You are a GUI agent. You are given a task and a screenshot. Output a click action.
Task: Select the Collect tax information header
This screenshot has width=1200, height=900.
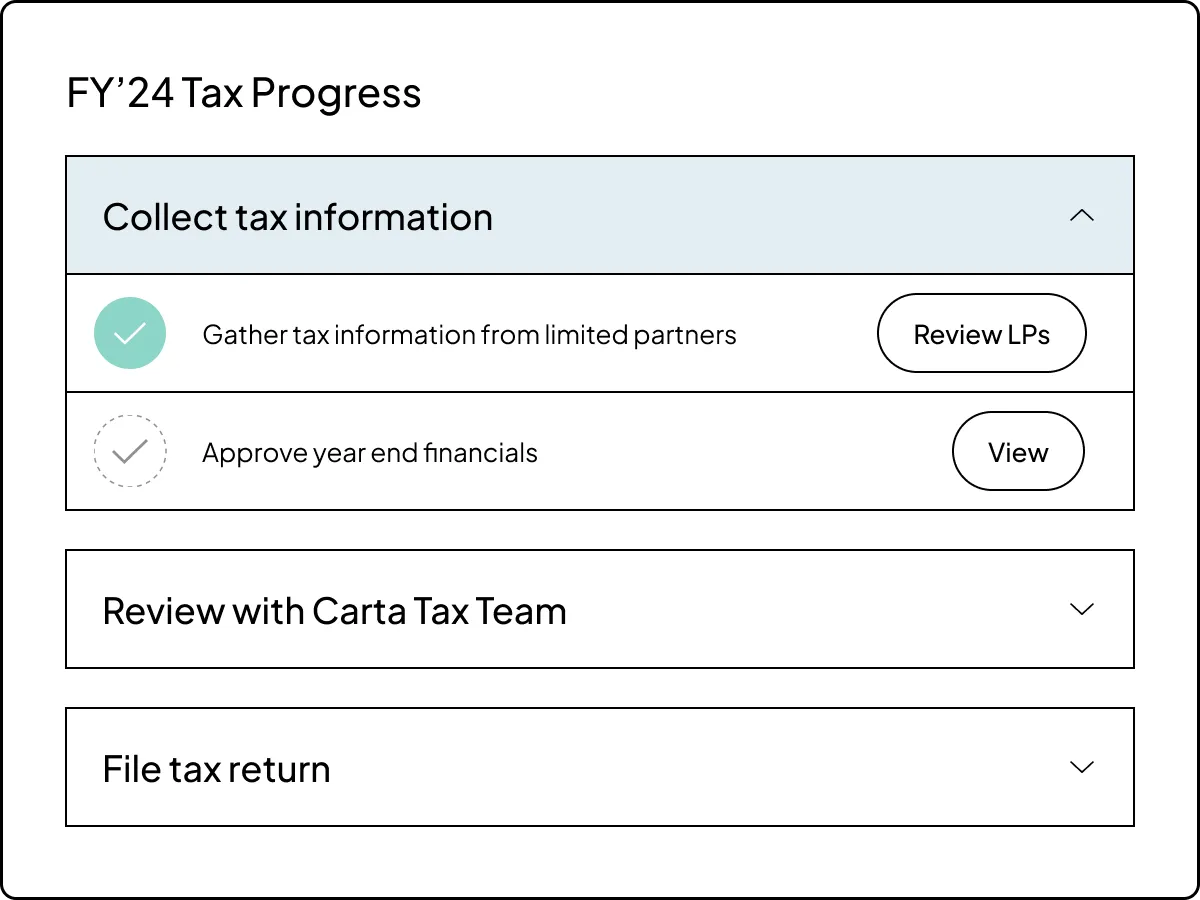point(298,216)
